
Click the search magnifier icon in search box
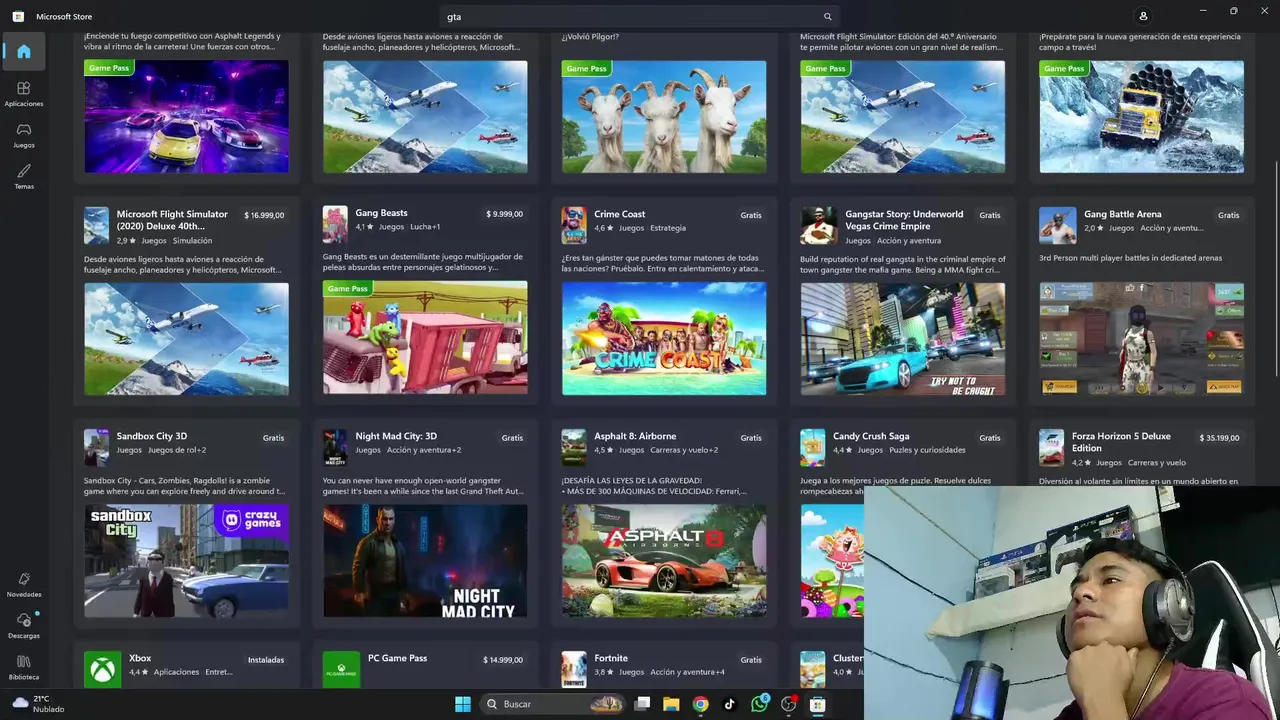tap(827, 16)
